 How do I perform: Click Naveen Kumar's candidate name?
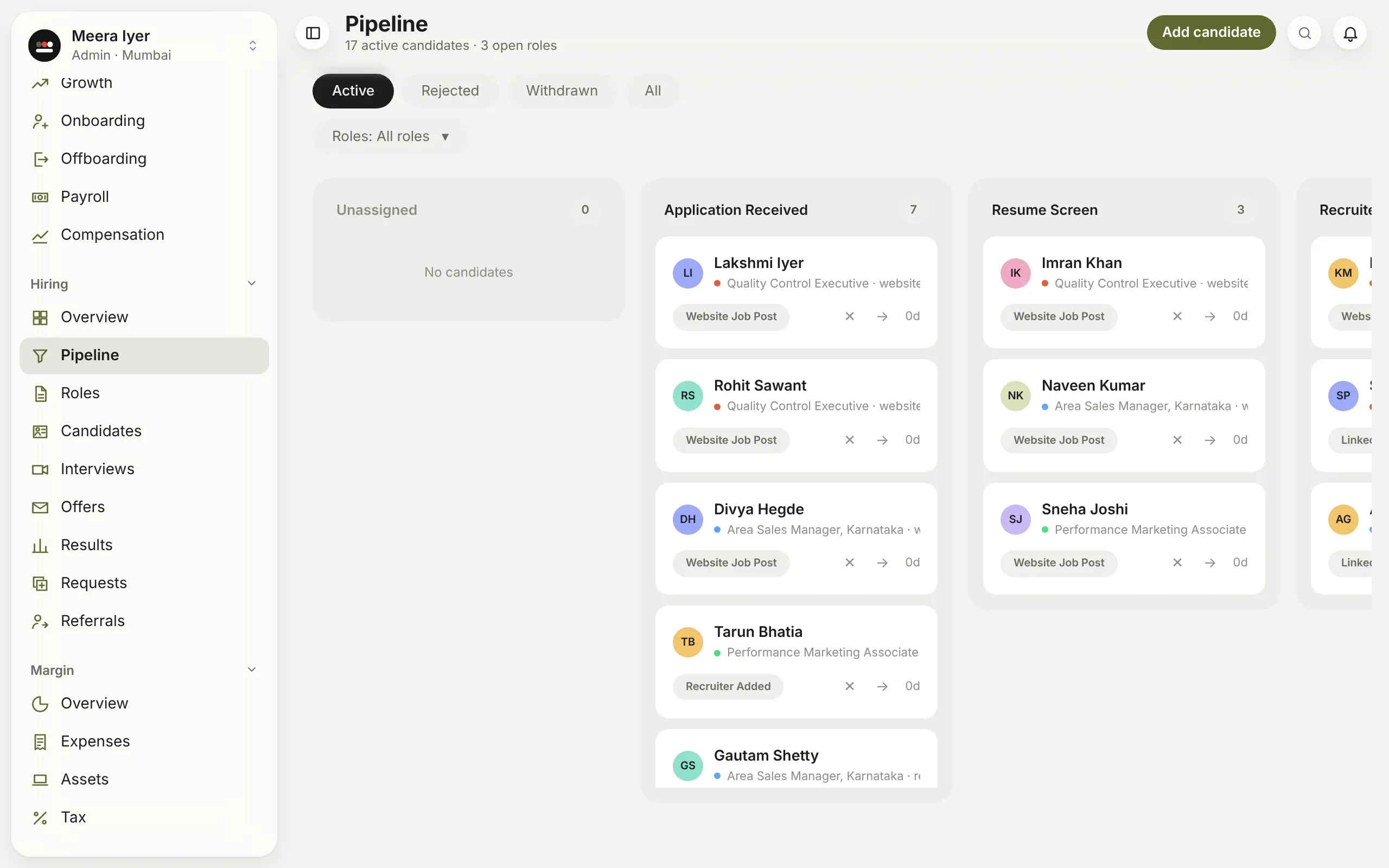[x=1093, y=385]
